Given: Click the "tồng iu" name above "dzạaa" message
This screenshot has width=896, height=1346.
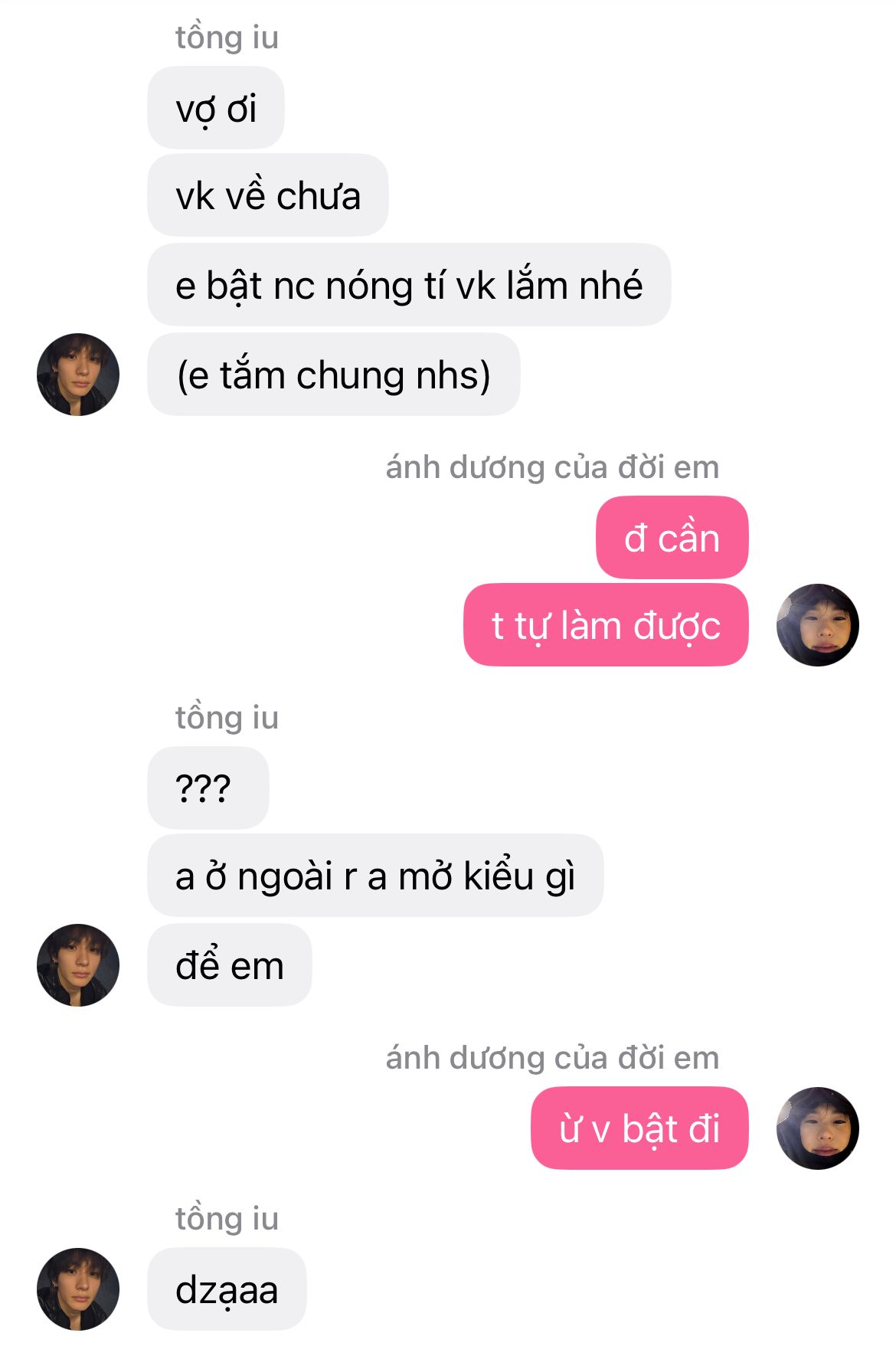Looking at the screenshot, I should [227, 1219].
